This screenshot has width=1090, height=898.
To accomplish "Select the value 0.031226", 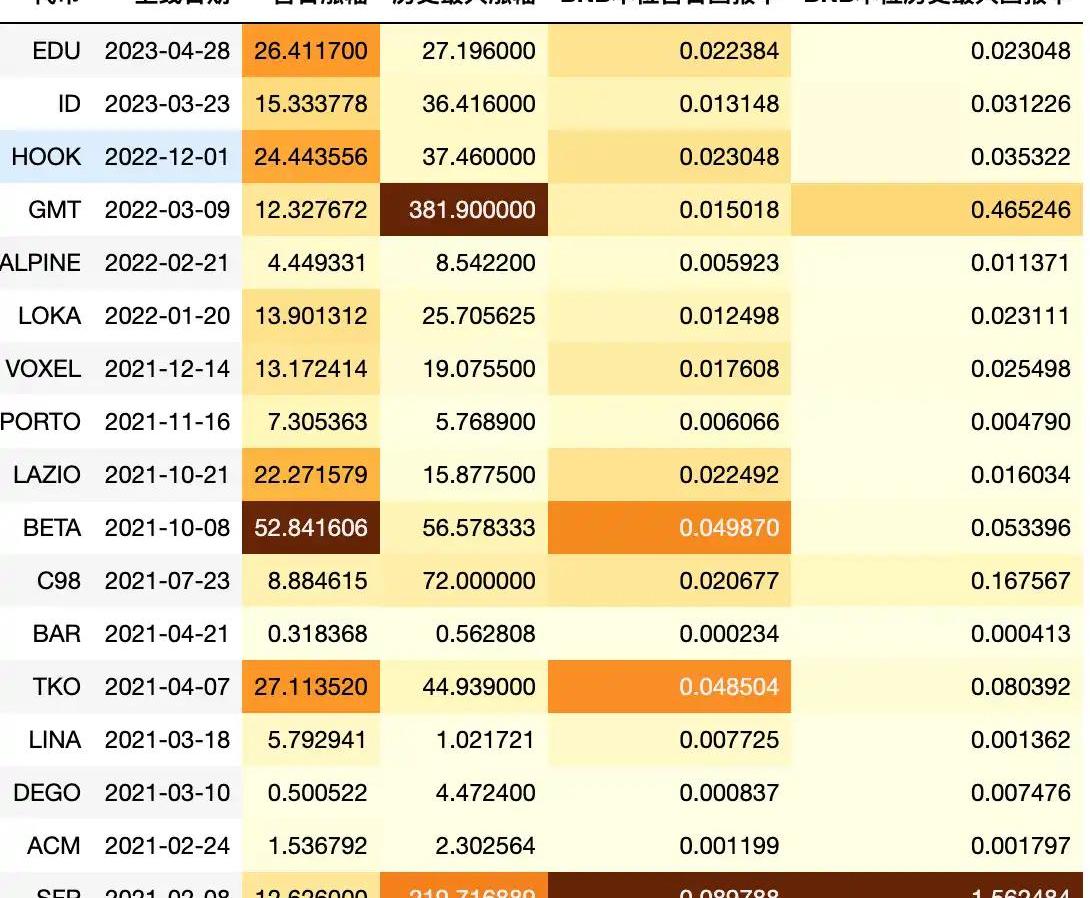I will point(1020,104).
